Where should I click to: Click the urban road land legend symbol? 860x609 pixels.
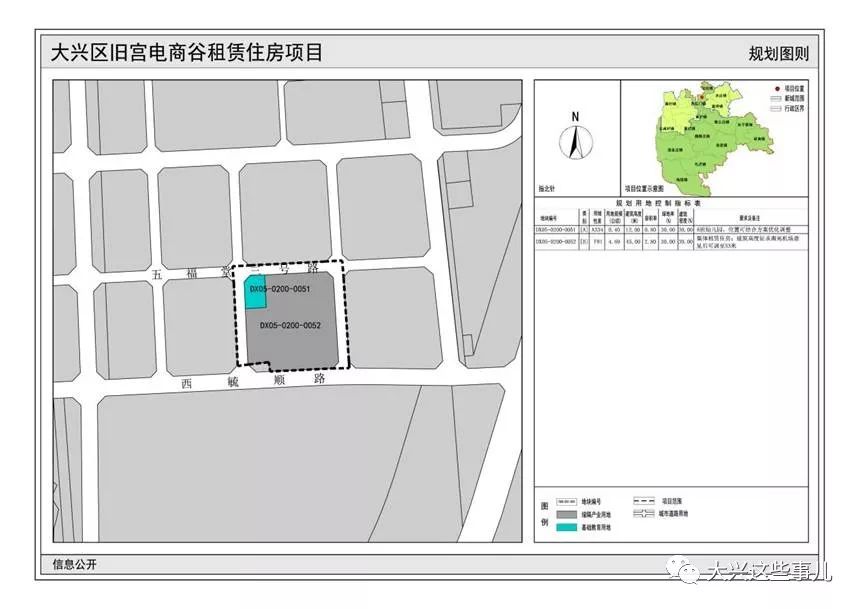tap(643, 514)
